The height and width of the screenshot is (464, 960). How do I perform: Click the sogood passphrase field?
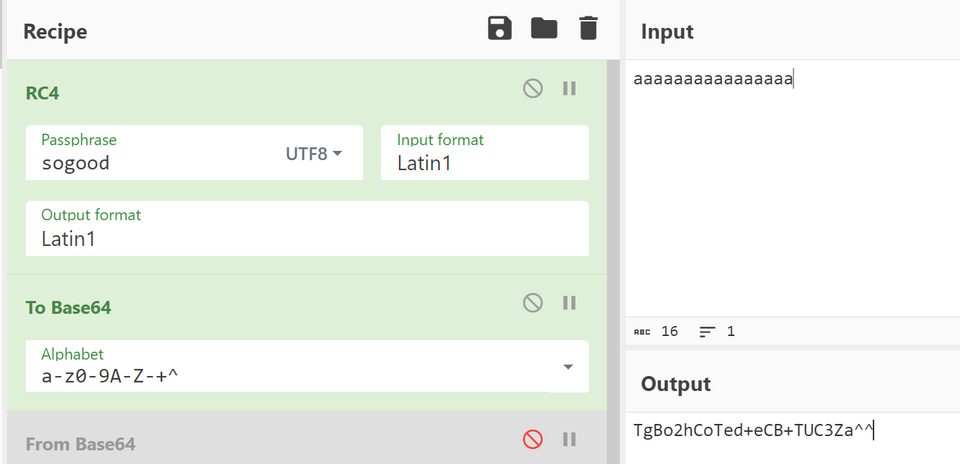pos(150,162)
